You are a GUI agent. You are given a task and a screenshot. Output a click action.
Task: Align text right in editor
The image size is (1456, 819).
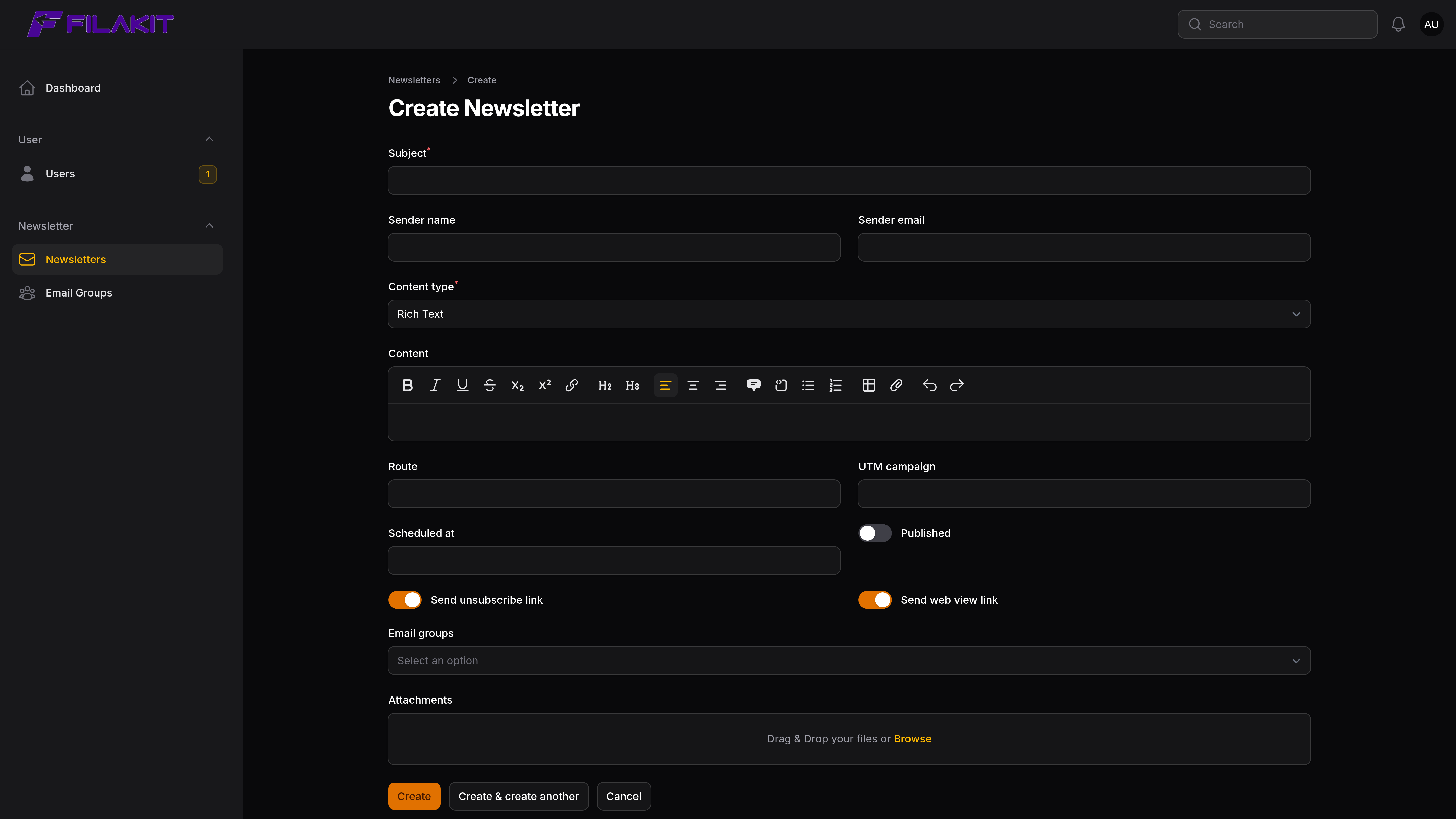tap(720, 385)
